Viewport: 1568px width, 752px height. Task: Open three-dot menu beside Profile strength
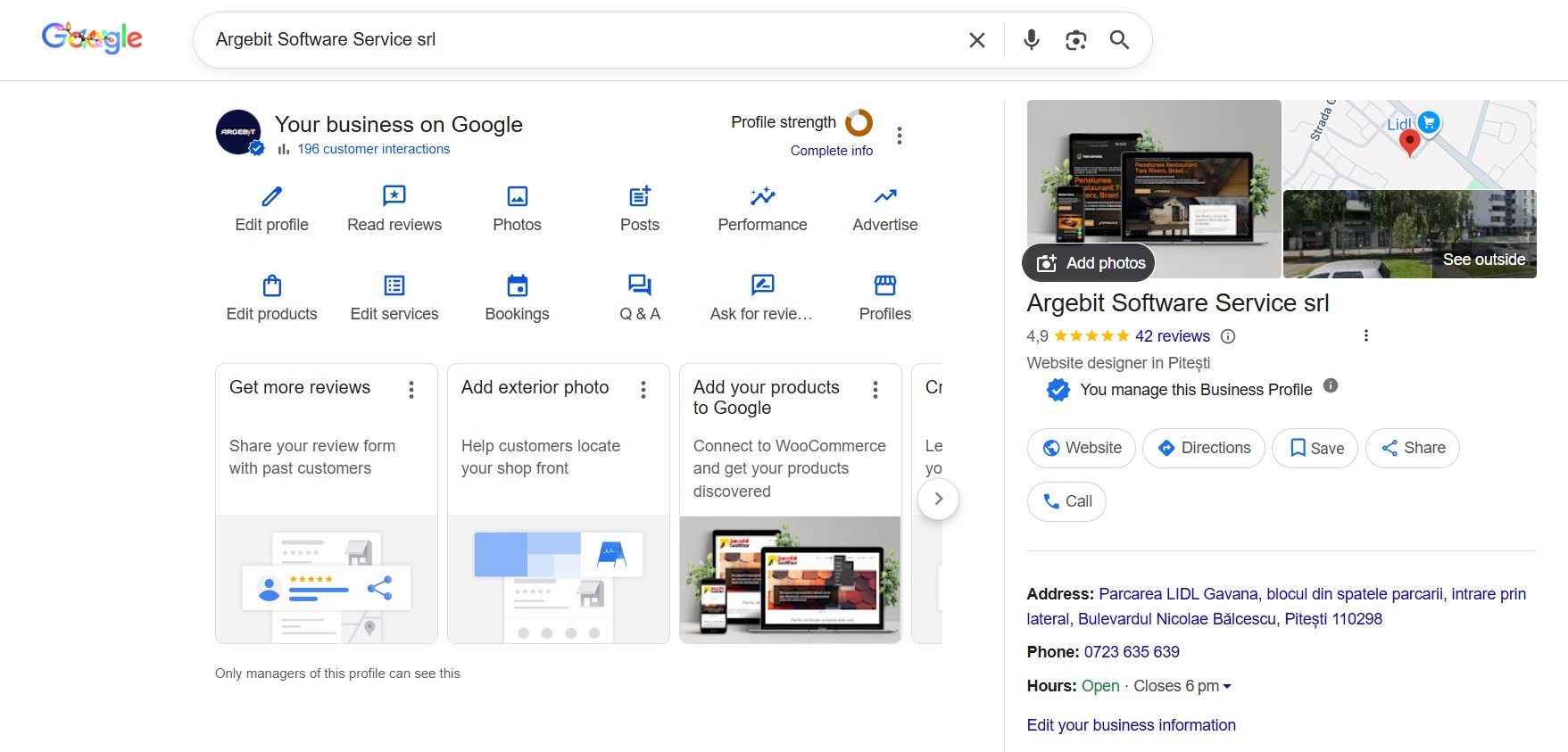[899, 136]
